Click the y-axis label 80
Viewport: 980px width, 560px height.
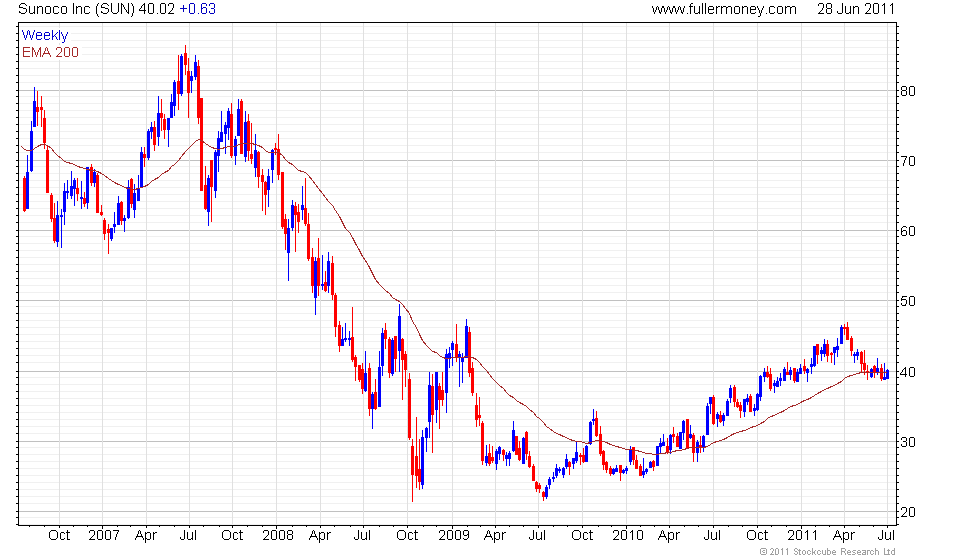click(x=908, y=91)
